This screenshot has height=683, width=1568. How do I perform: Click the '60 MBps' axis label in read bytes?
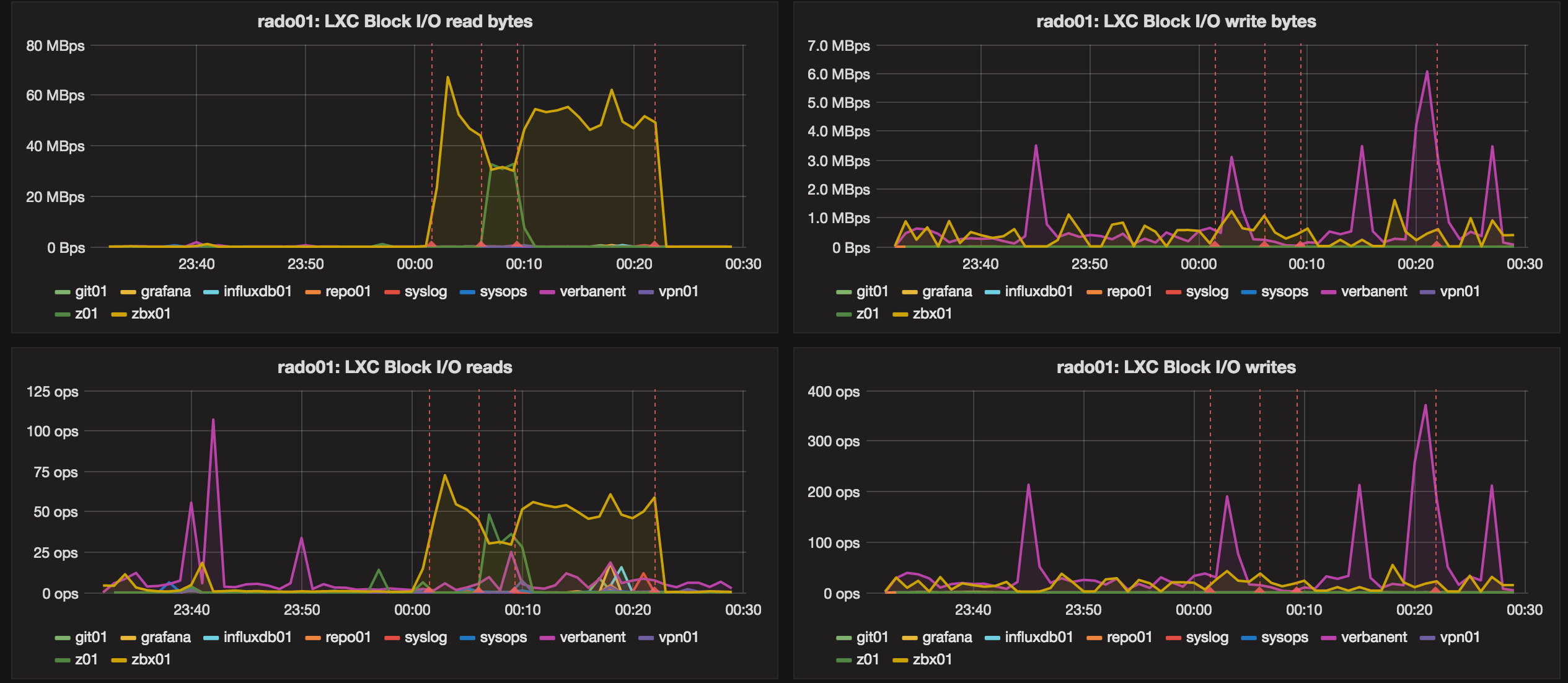55,95
